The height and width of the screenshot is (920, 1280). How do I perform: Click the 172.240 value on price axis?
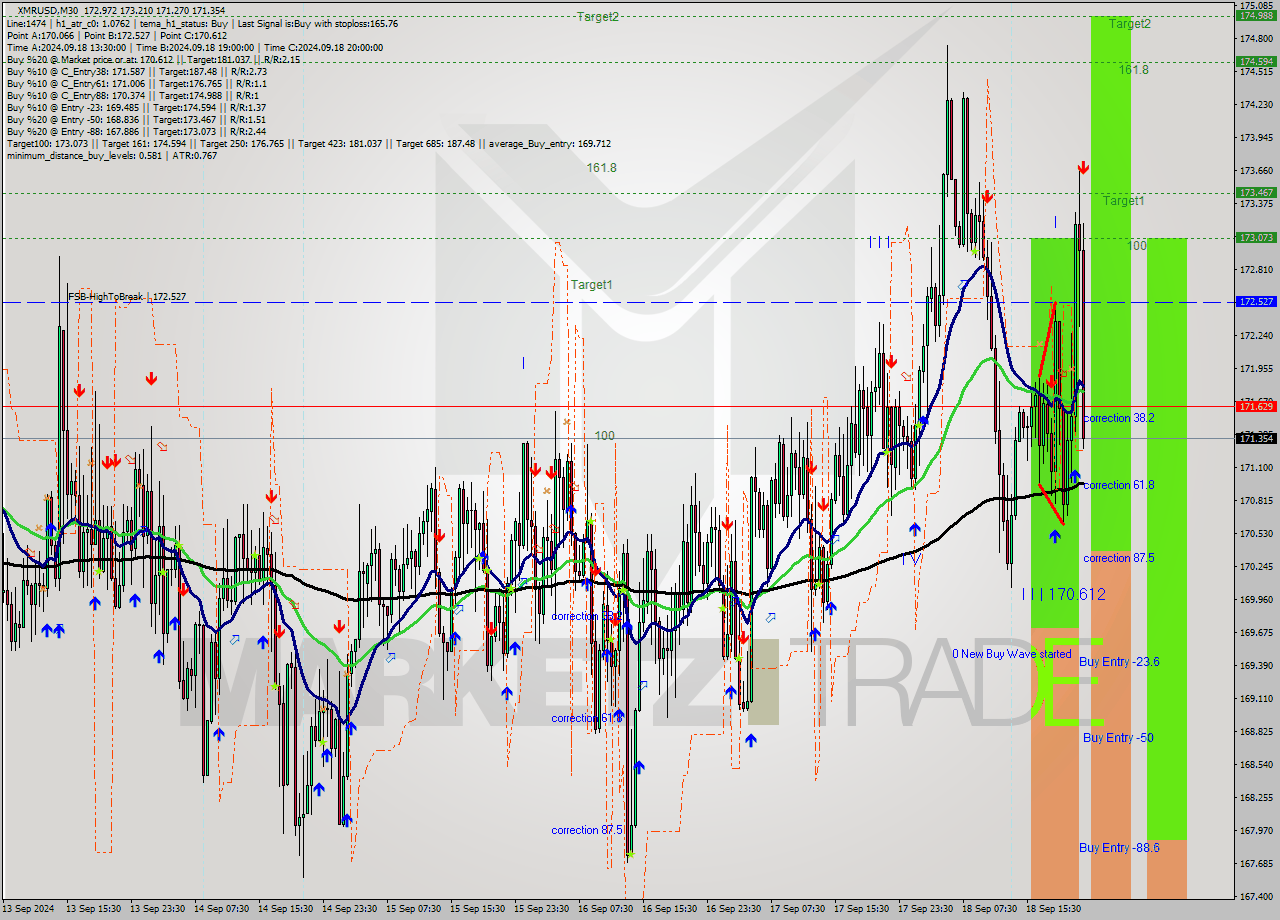pos(1256,336)
